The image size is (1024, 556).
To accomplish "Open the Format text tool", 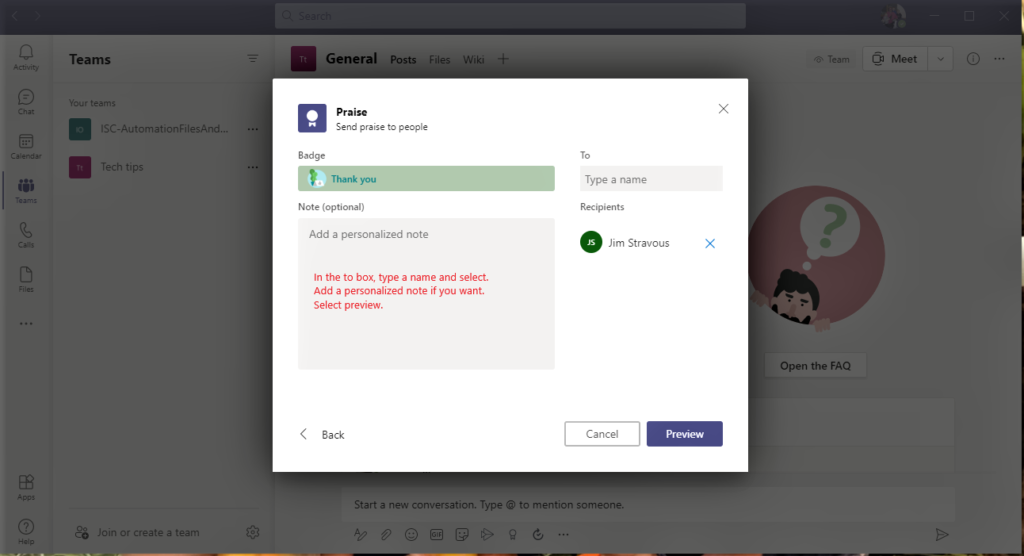I will [x=360, y=534].
